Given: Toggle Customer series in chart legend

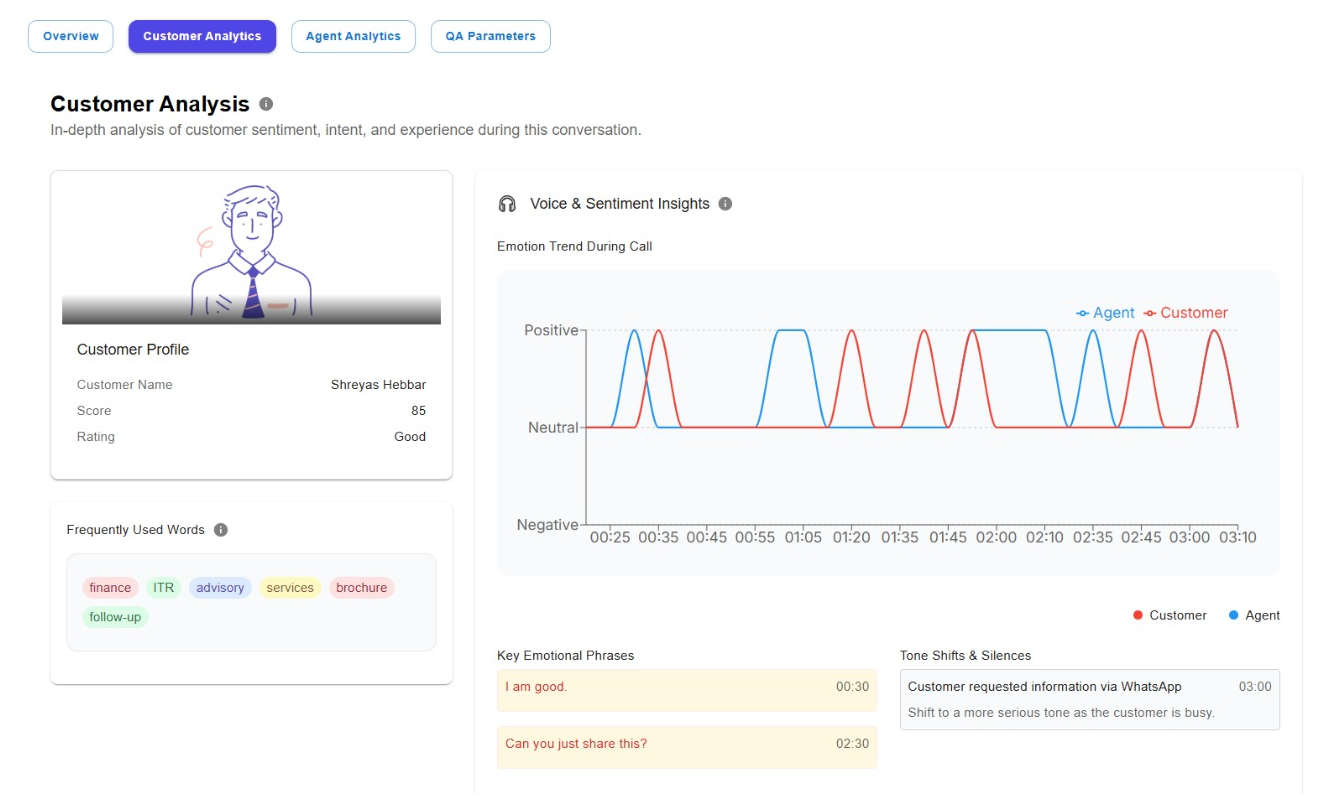Looking at the screenshot, I should (x=1185, y=313).
